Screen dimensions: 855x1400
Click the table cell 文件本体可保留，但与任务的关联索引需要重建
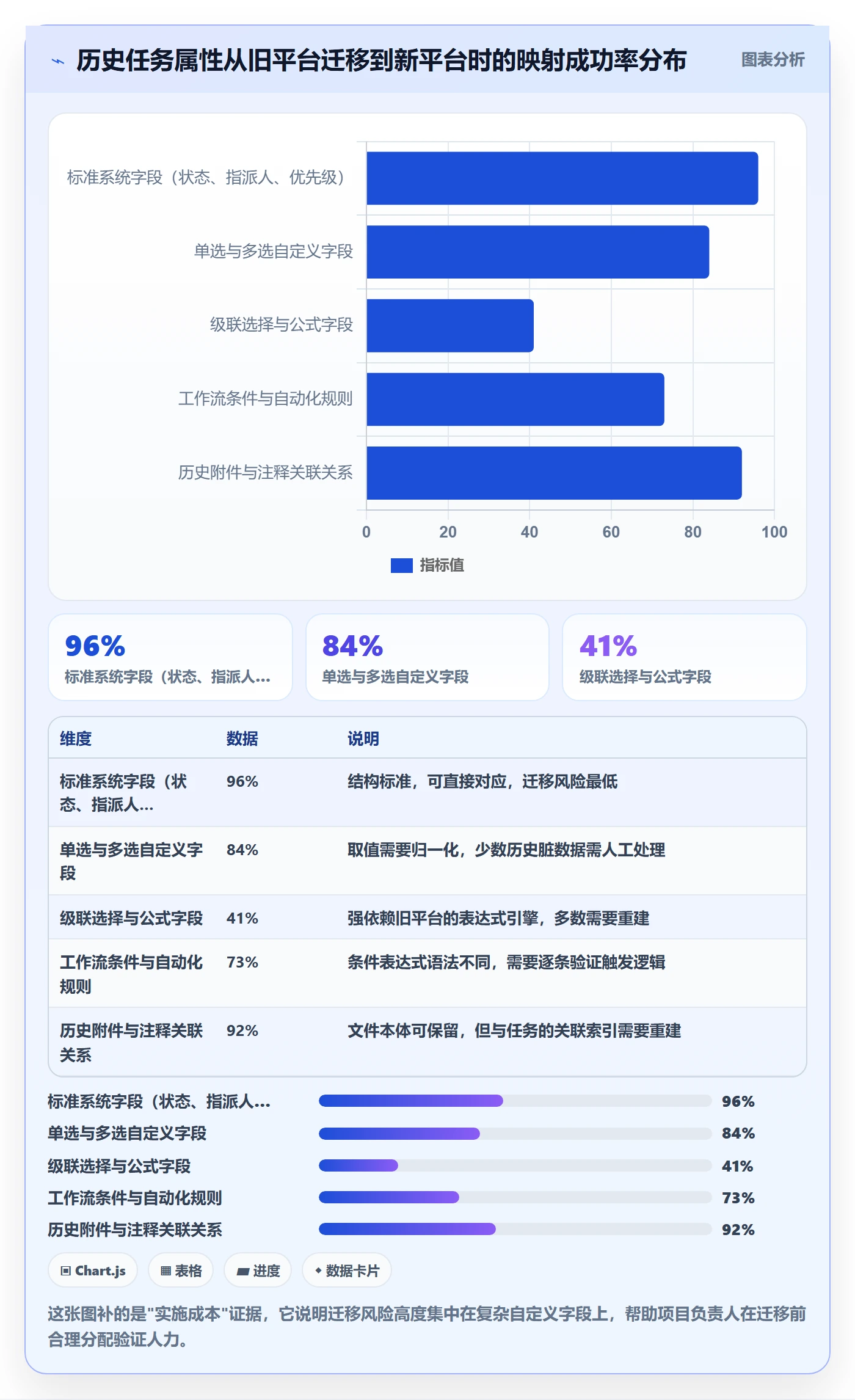(514, 1030)
